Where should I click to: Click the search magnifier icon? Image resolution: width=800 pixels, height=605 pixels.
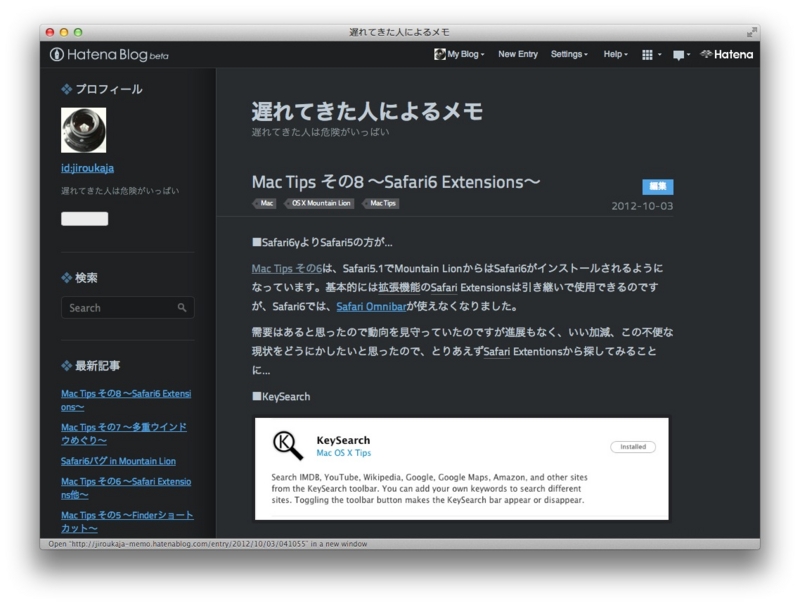(182, 308)
